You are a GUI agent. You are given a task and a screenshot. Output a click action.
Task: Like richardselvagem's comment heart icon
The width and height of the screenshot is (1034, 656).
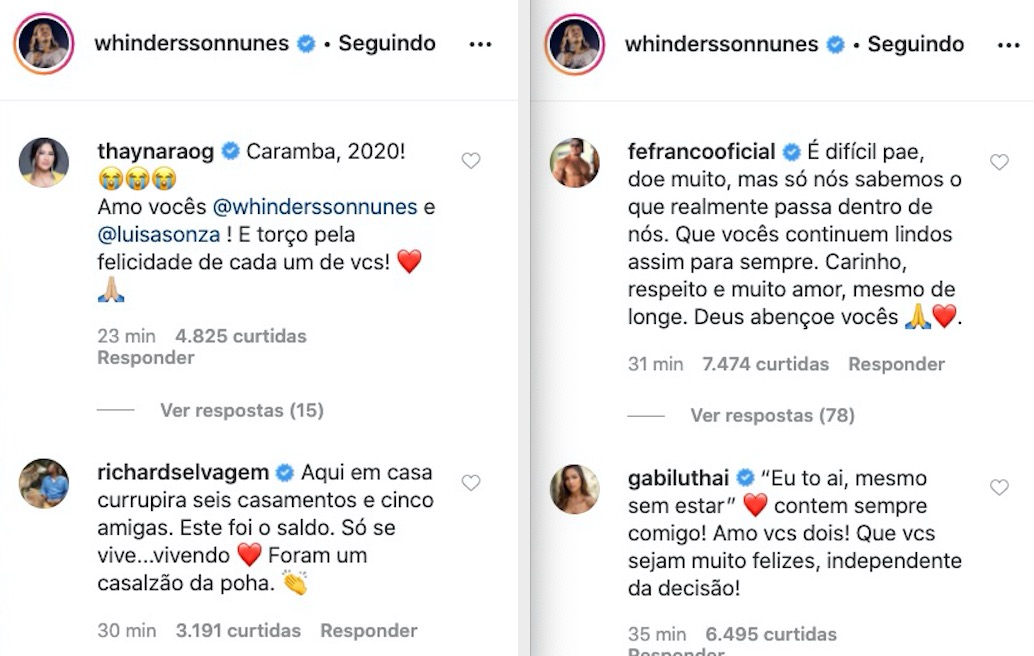(x=471, y=483)
